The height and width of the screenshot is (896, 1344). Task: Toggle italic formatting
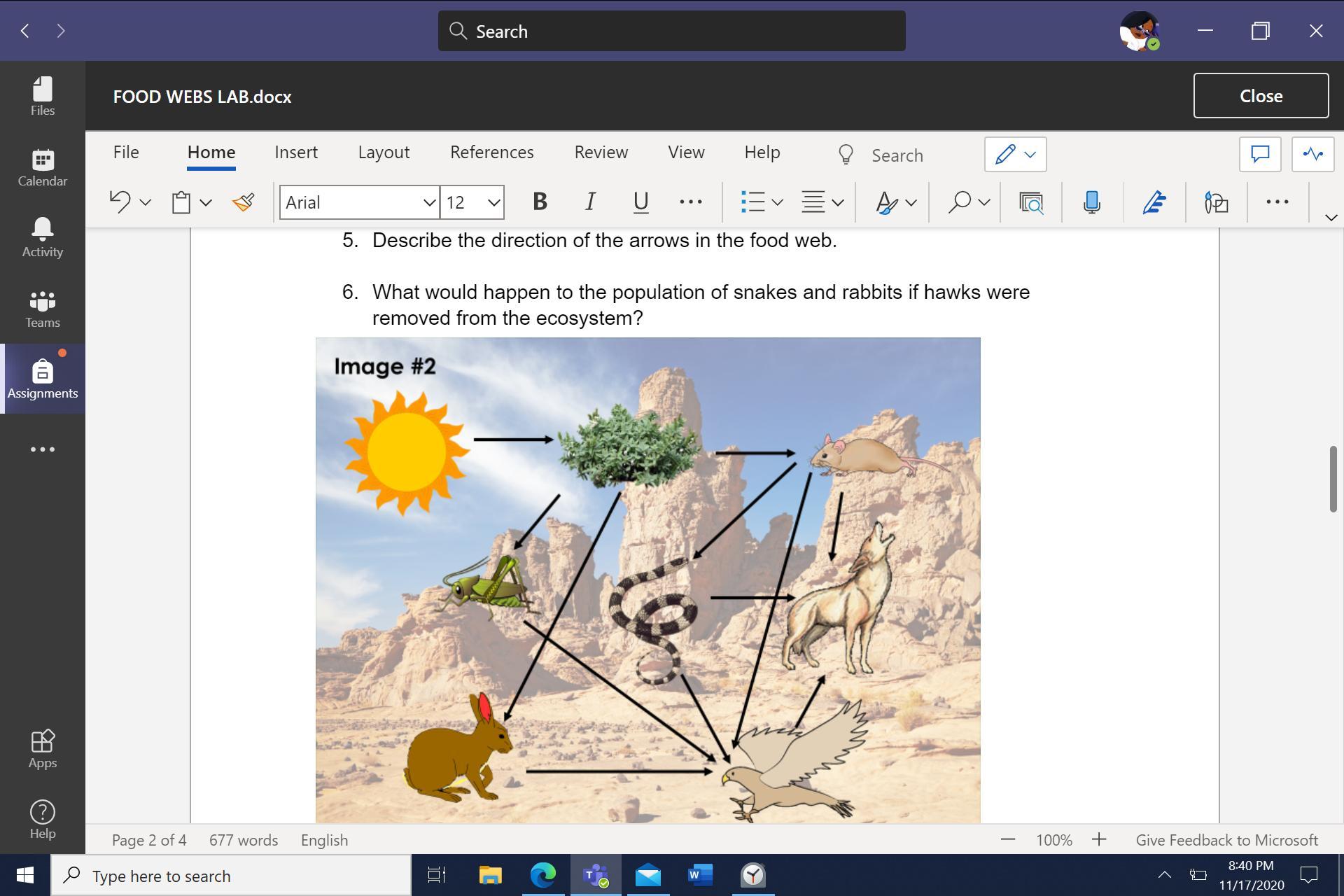click(590, 202)
